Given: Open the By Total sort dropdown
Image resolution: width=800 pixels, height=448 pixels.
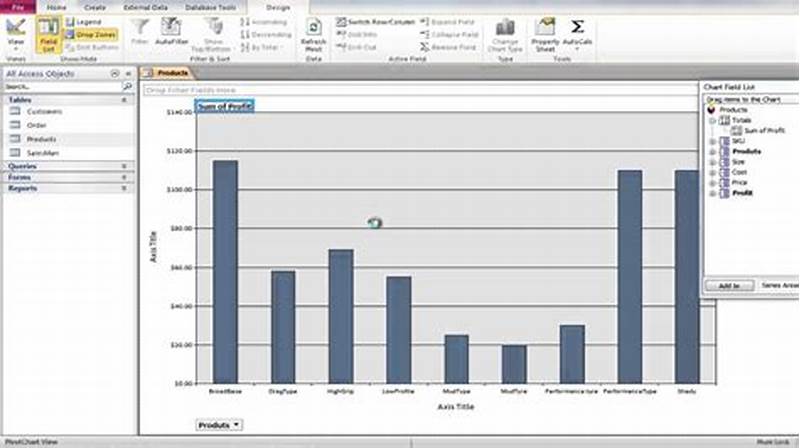Looking at the screenshot, I should 261,47.
